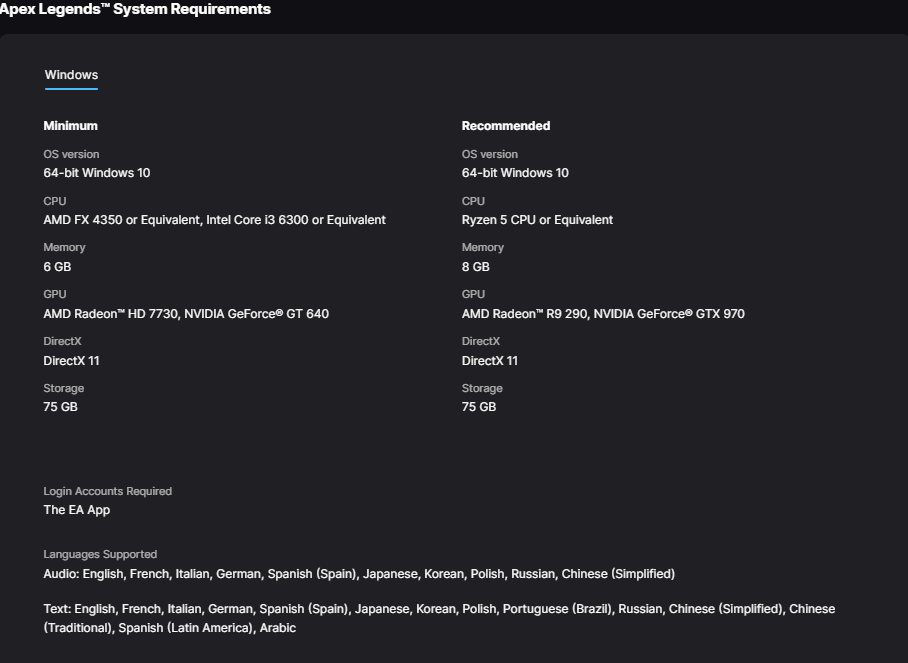908x663 pixels.
Task: Click the 64-bit Windows 10 text under Recommended
Action: pos(515,173)
